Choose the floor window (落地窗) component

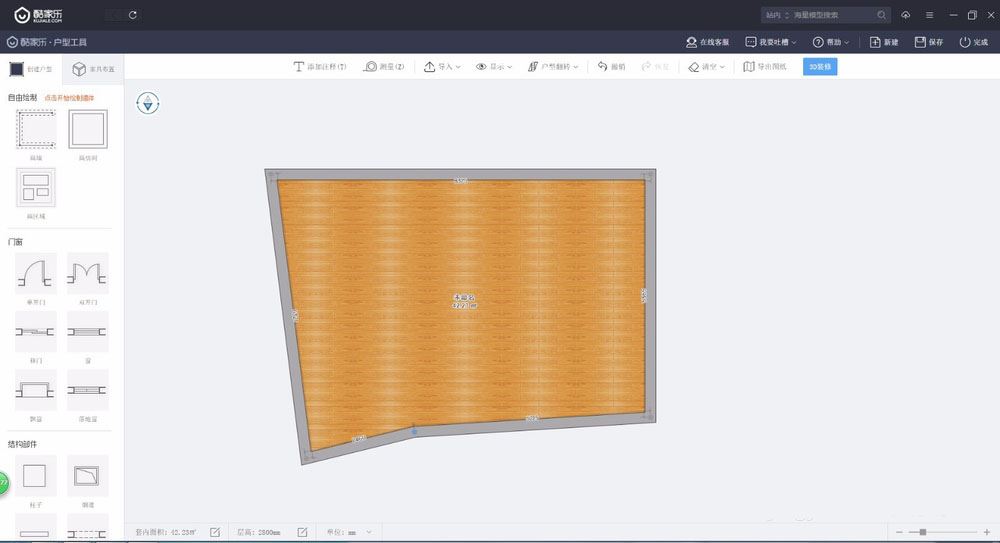(87, 389)
